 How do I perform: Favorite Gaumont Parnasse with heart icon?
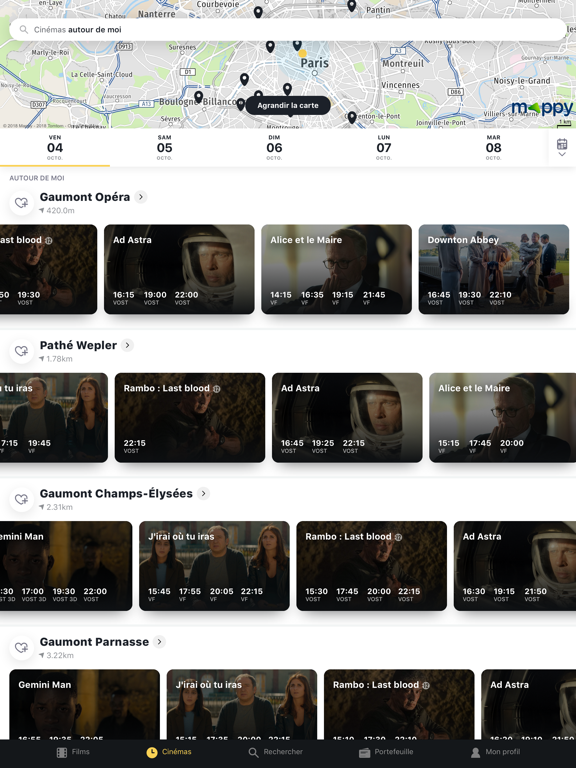click(22, 648)
